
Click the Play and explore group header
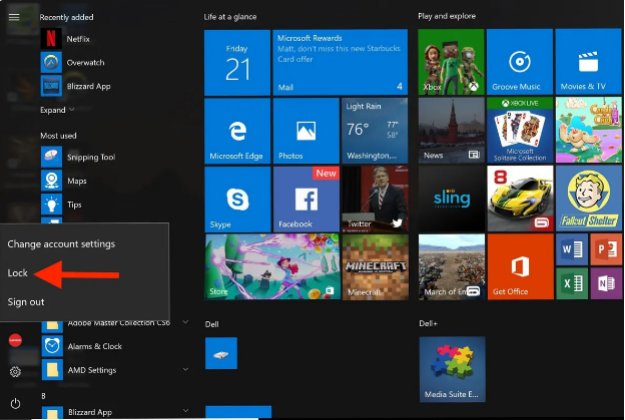(x=446, y=16)
